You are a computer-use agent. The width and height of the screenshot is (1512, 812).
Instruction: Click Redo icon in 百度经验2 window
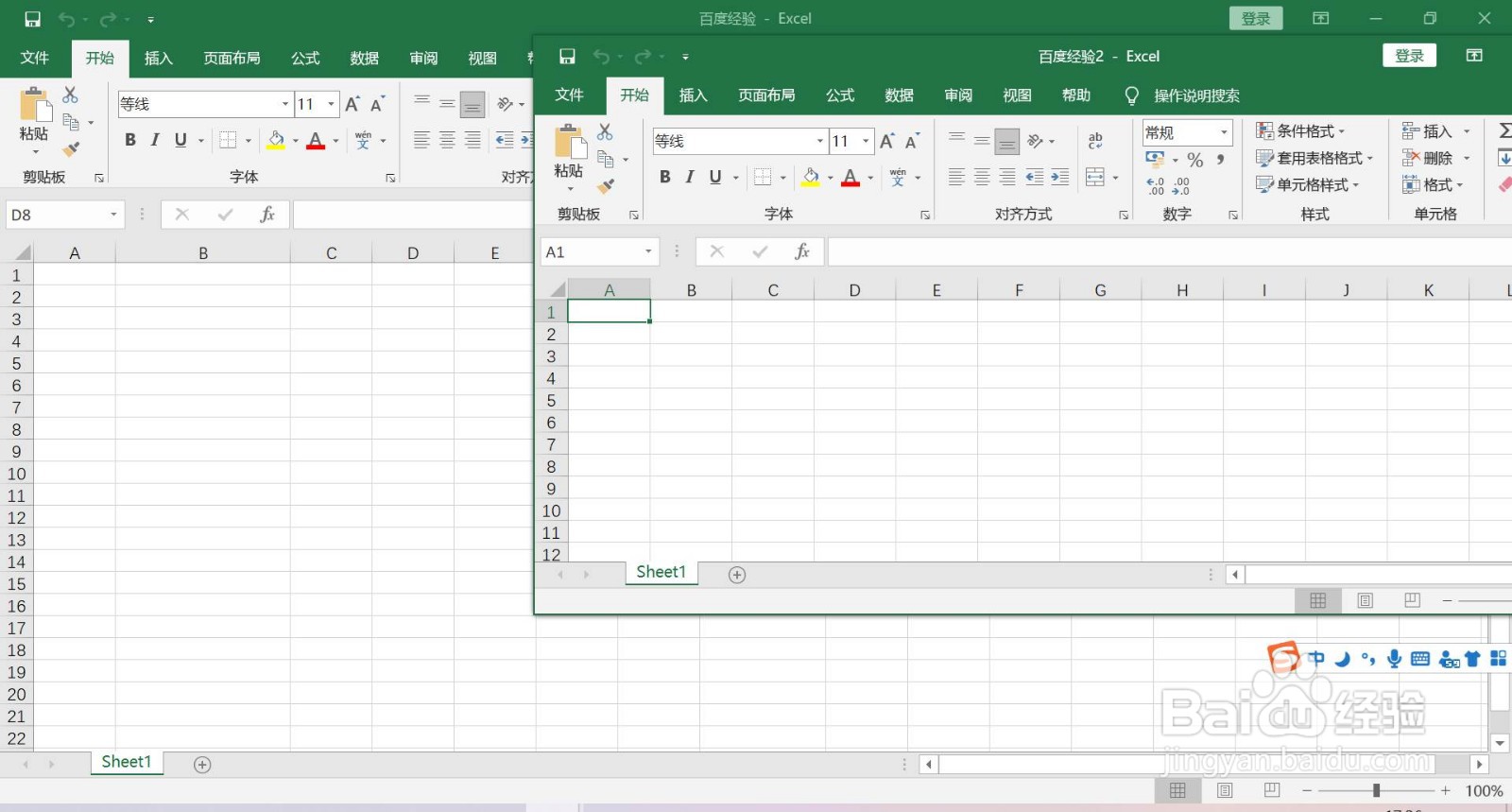click(x=643, y=57)
